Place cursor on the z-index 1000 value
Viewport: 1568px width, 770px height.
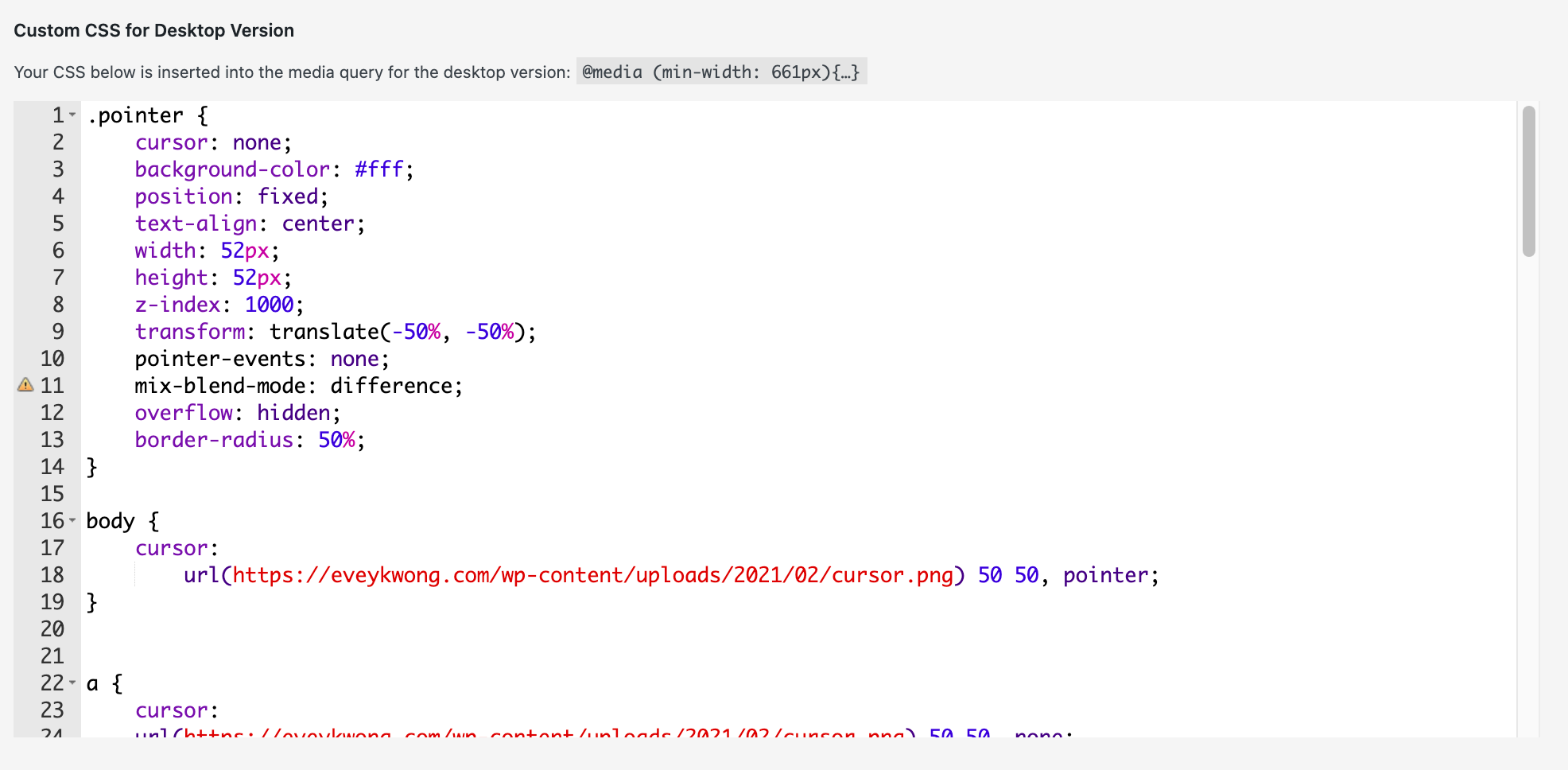tap(270, 304)
